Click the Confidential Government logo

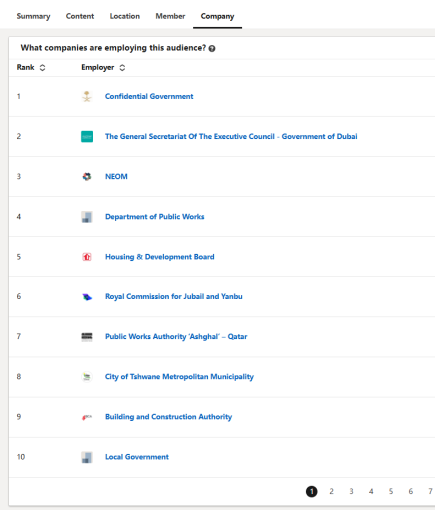point(87,96)
